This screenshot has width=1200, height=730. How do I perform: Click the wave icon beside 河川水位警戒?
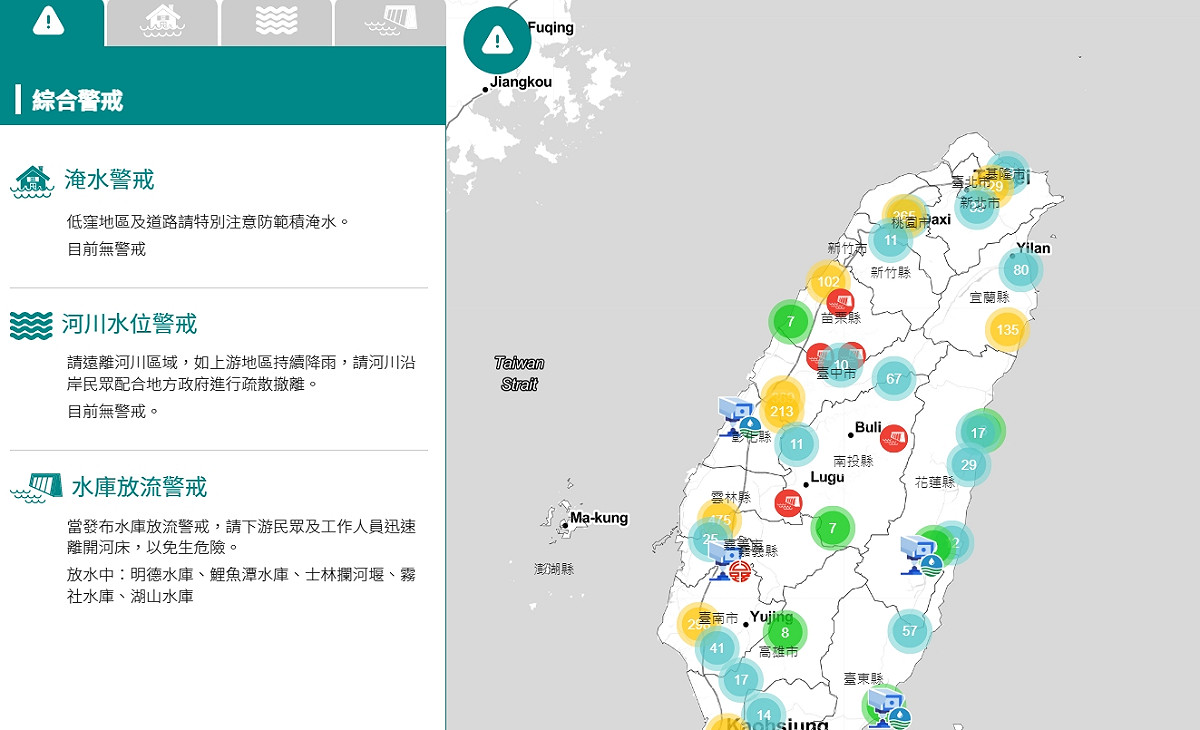coord(31,325)
